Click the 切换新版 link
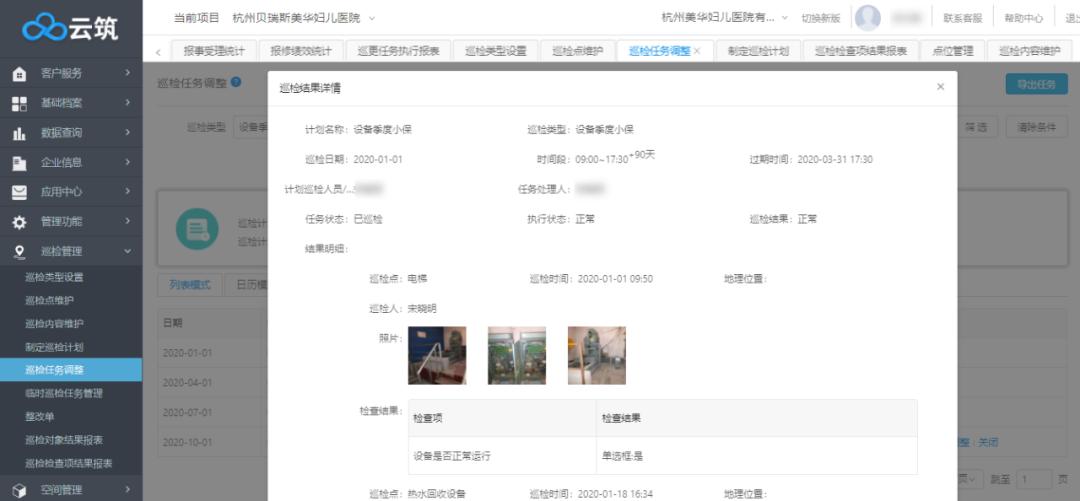The image size is (1080, 501). coord(821,19)
